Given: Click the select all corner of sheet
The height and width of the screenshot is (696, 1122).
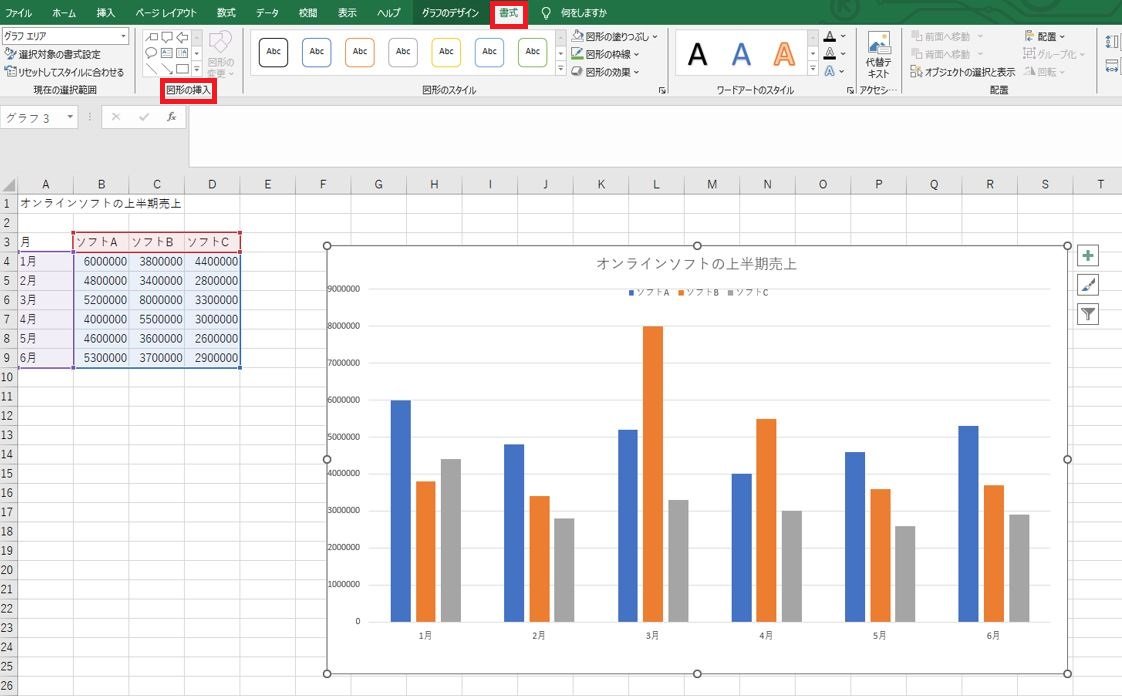Looking at the screenshot, I should (x=8, y=184).
